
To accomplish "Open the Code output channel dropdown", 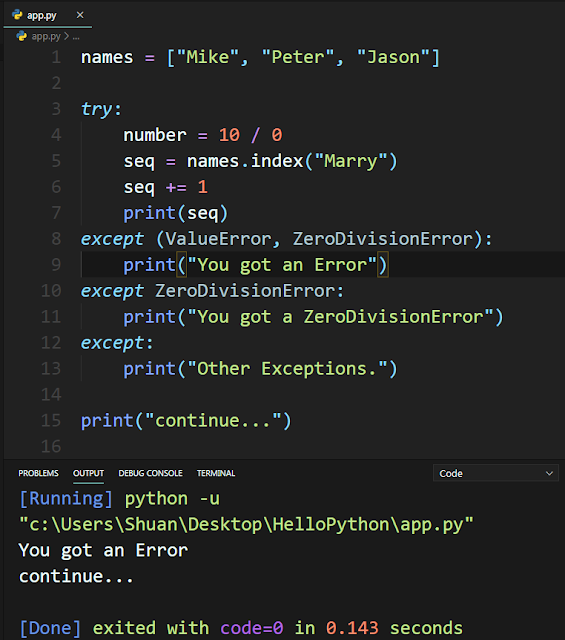I will pyautogui.click(x=496, y=473).
